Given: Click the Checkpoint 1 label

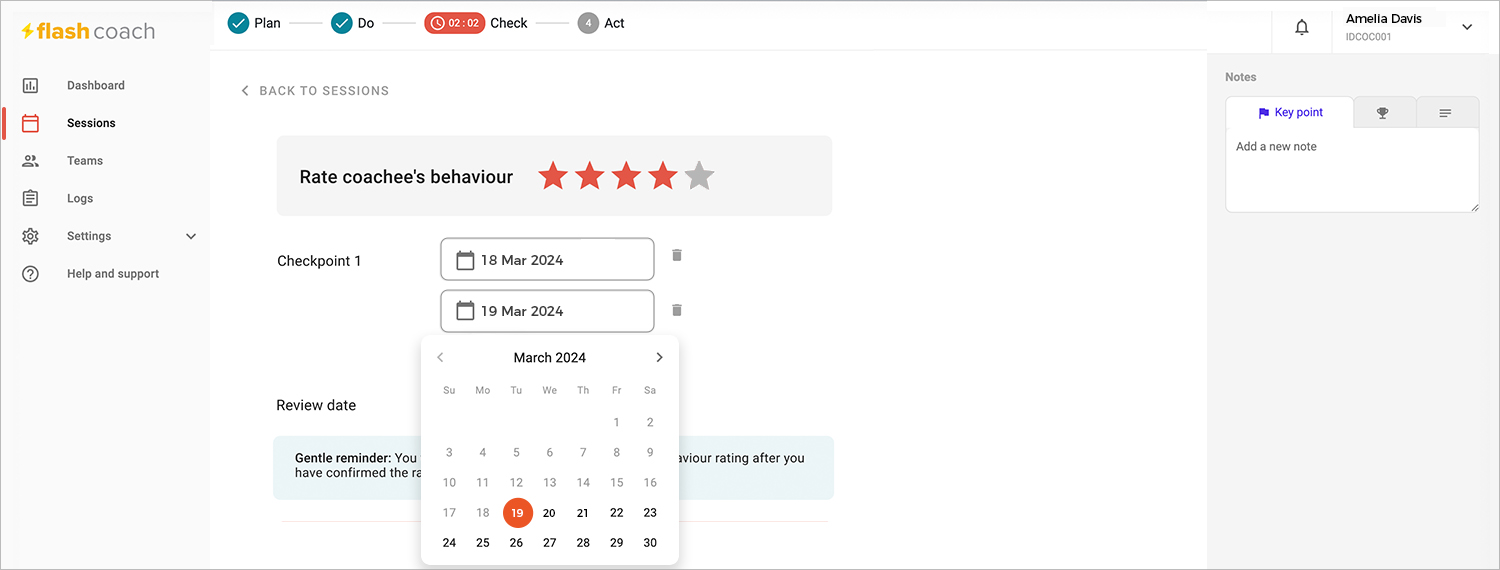Looking at the screenshot, I should (x=319, y=261).
